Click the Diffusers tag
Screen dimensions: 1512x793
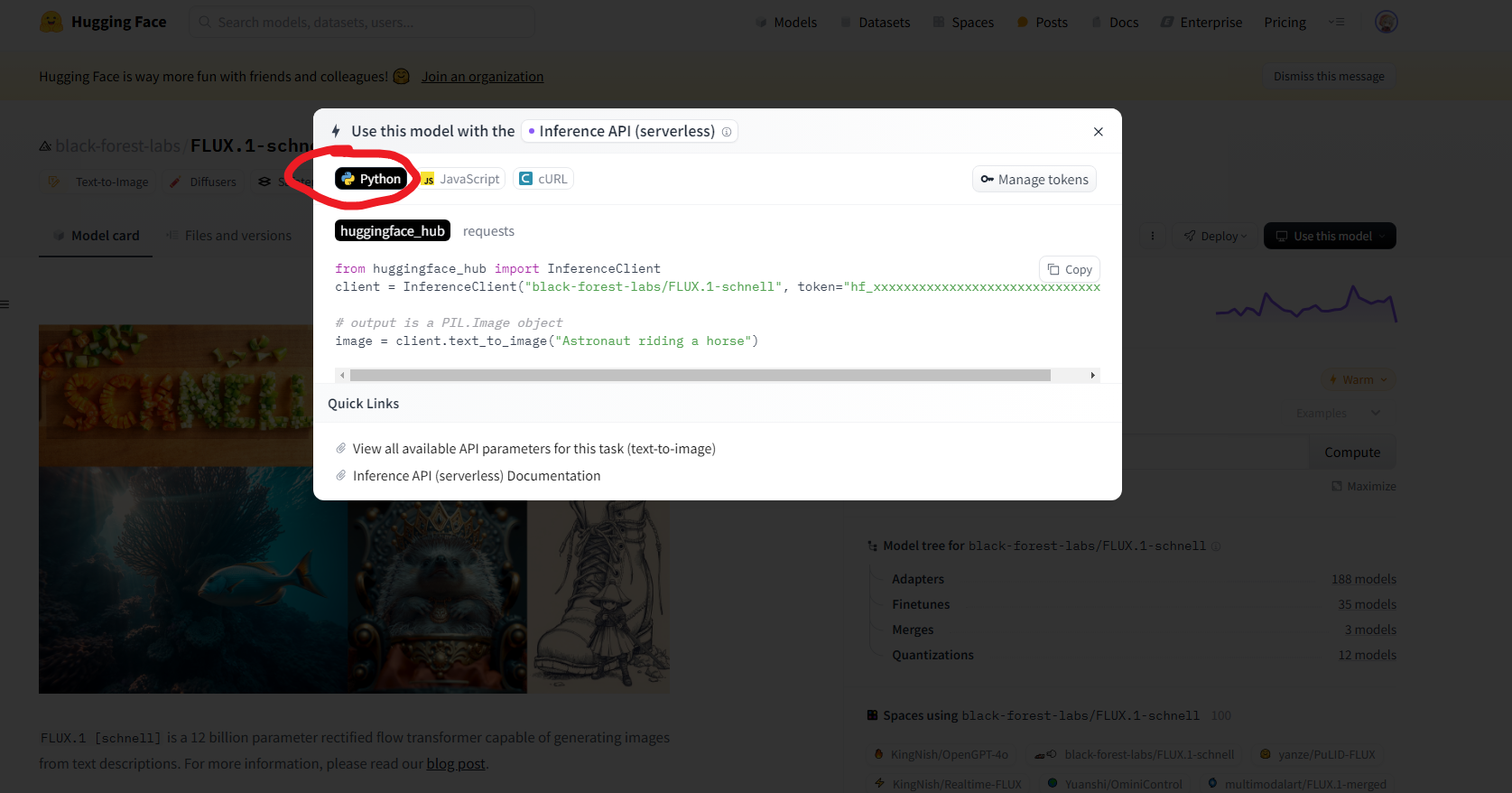click(203, 182)
